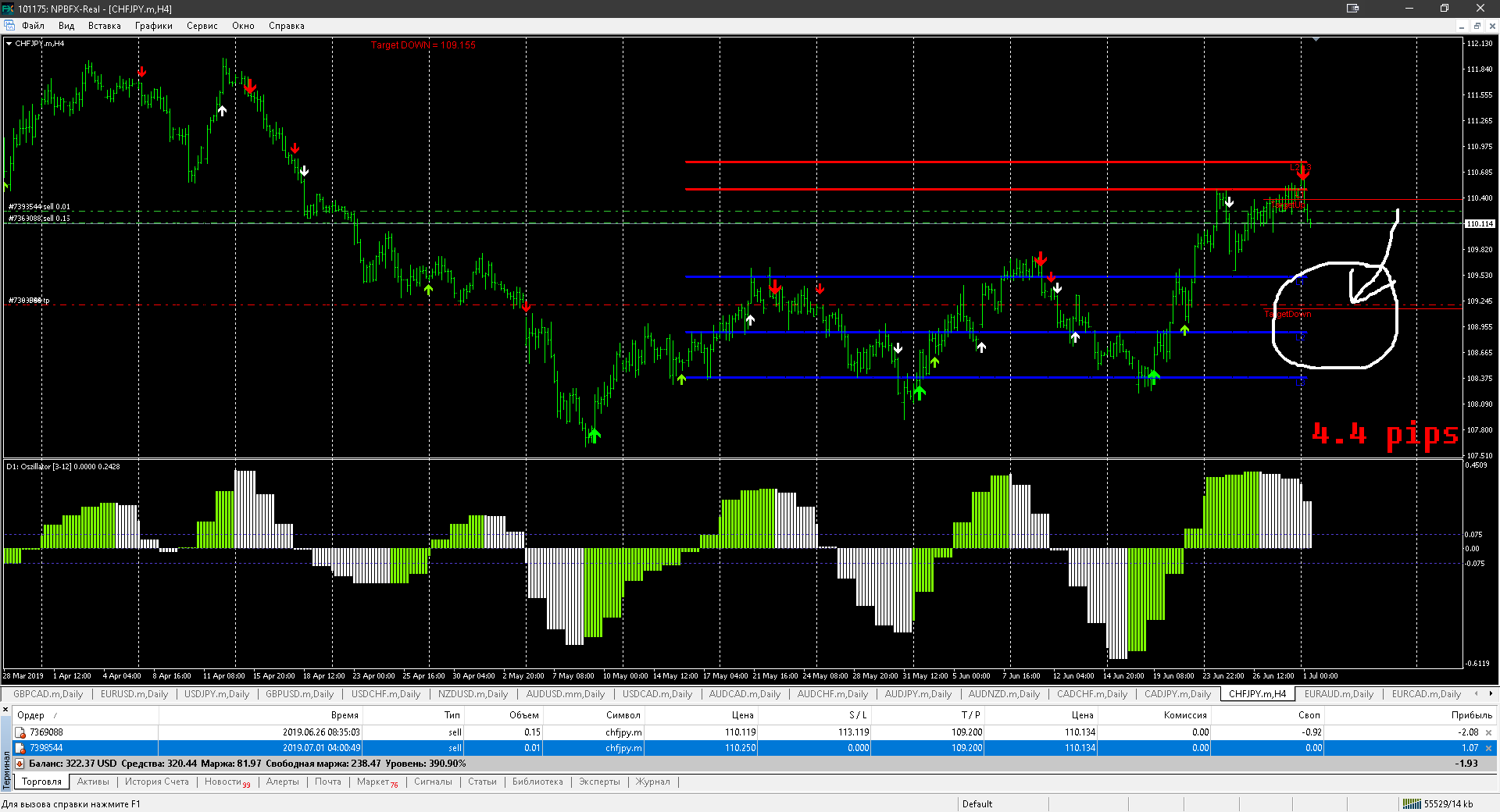Sort orders by Прибыль column header
1500x812 pixels.
coord(1471,715)
